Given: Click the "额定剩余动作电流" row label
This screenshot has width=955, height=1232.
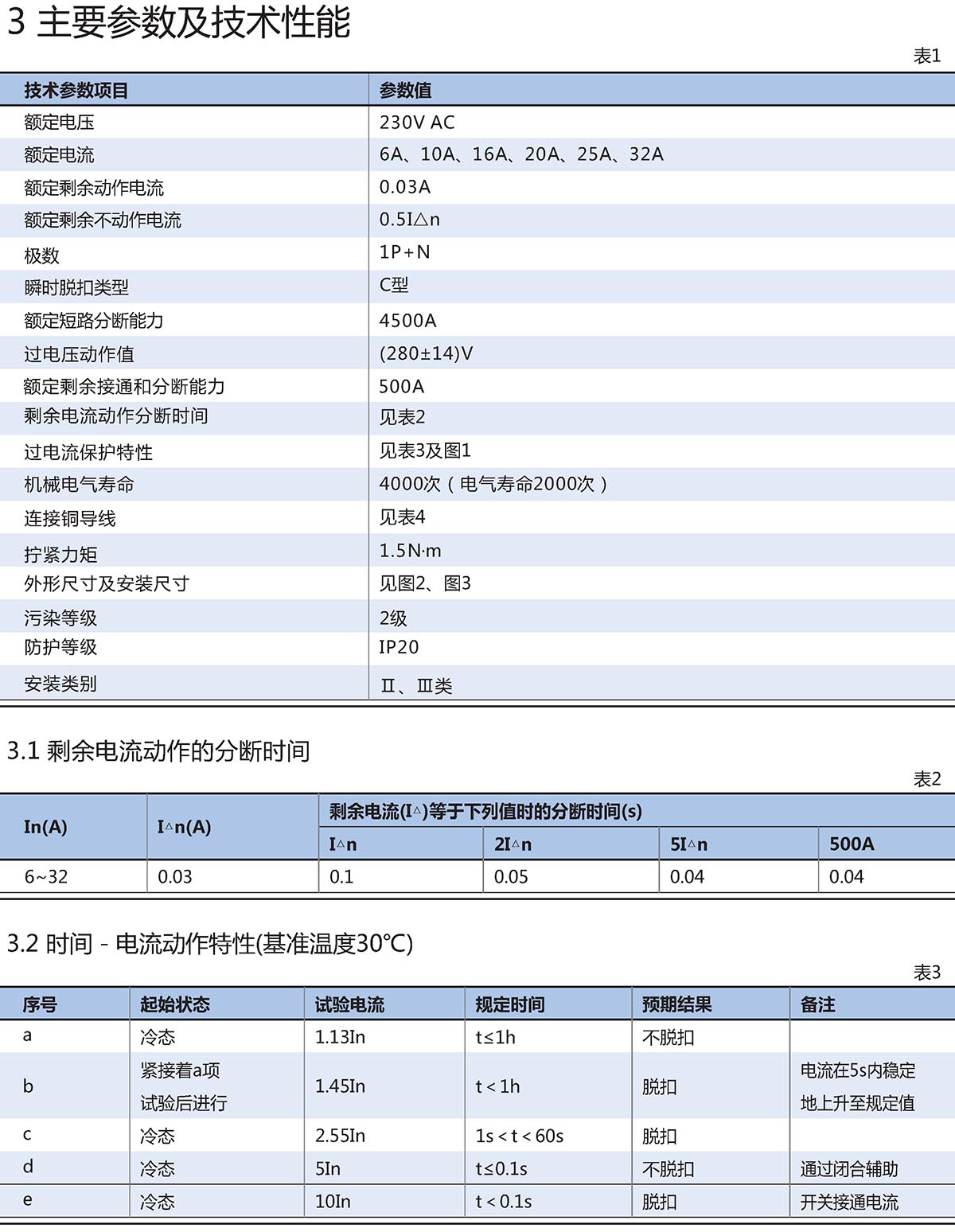Looking at the screenshot, I should (x=94, y=189).
